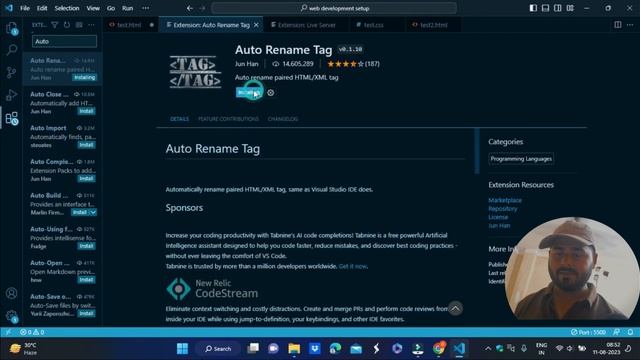This screenshot has width=640, height=360.
Task: Go forward with the right arrow
Action: pos(202,8)
